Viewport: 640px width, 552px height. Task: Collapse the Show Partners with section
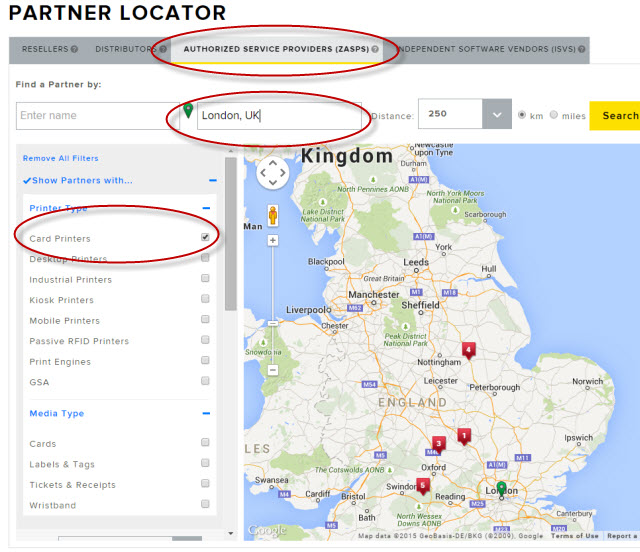coord(213,180)
